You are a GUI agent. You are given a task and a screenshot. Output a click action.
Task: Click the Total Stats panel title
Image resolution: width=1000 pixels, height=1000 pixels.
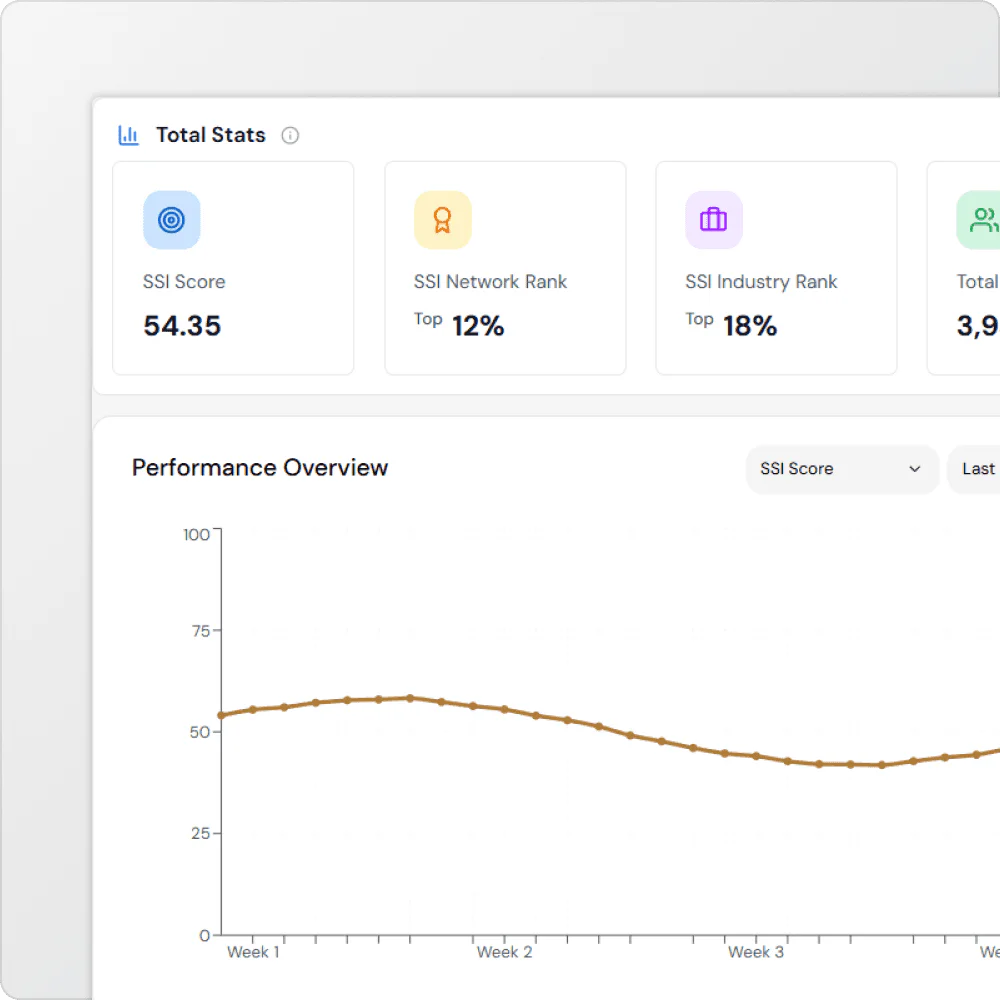point(210,134)
